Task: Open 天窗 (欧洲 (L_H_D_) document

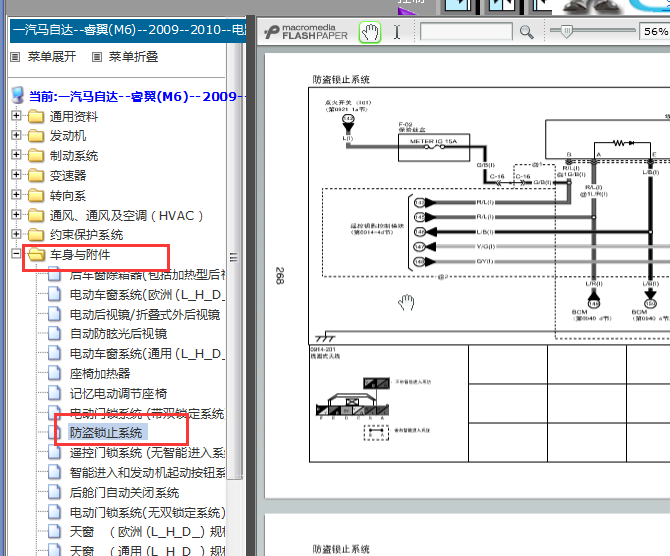Action: (x=147, y=532)
